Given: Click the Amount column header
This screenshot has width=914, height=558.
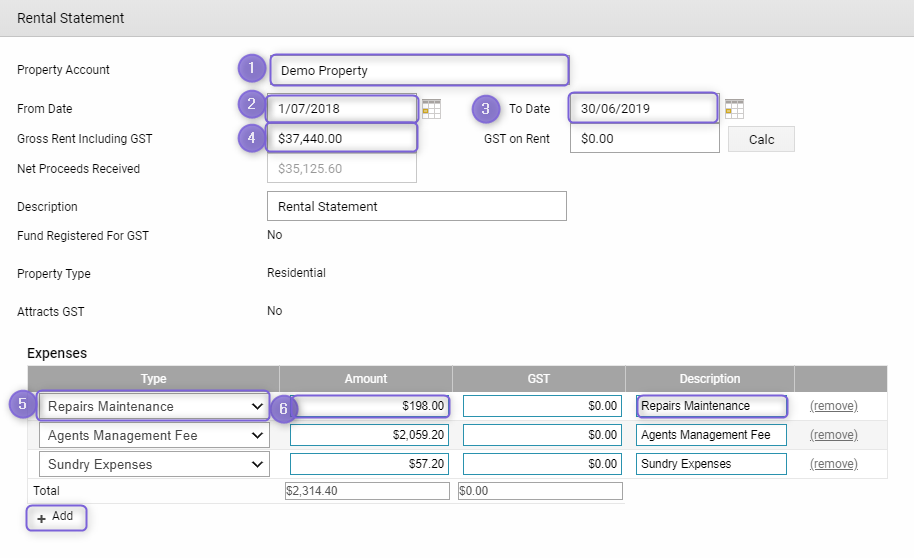Looking at the screenshot, I should point(365,379).
